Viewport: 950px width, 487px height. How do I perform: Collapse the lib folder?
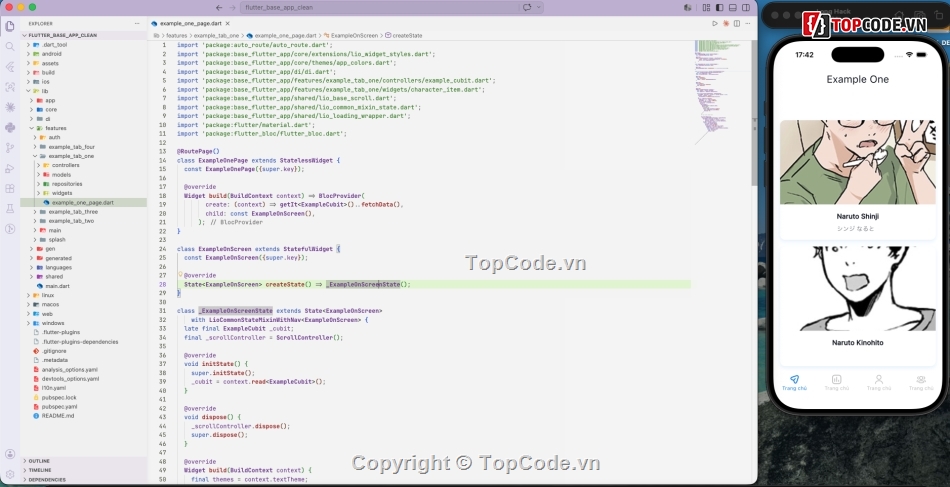coord(84,91)
